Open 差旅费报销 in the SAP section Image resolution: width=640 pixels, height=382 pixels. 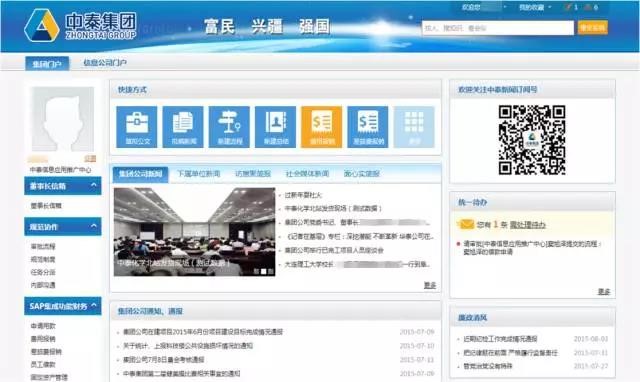(x=46, y=352)
